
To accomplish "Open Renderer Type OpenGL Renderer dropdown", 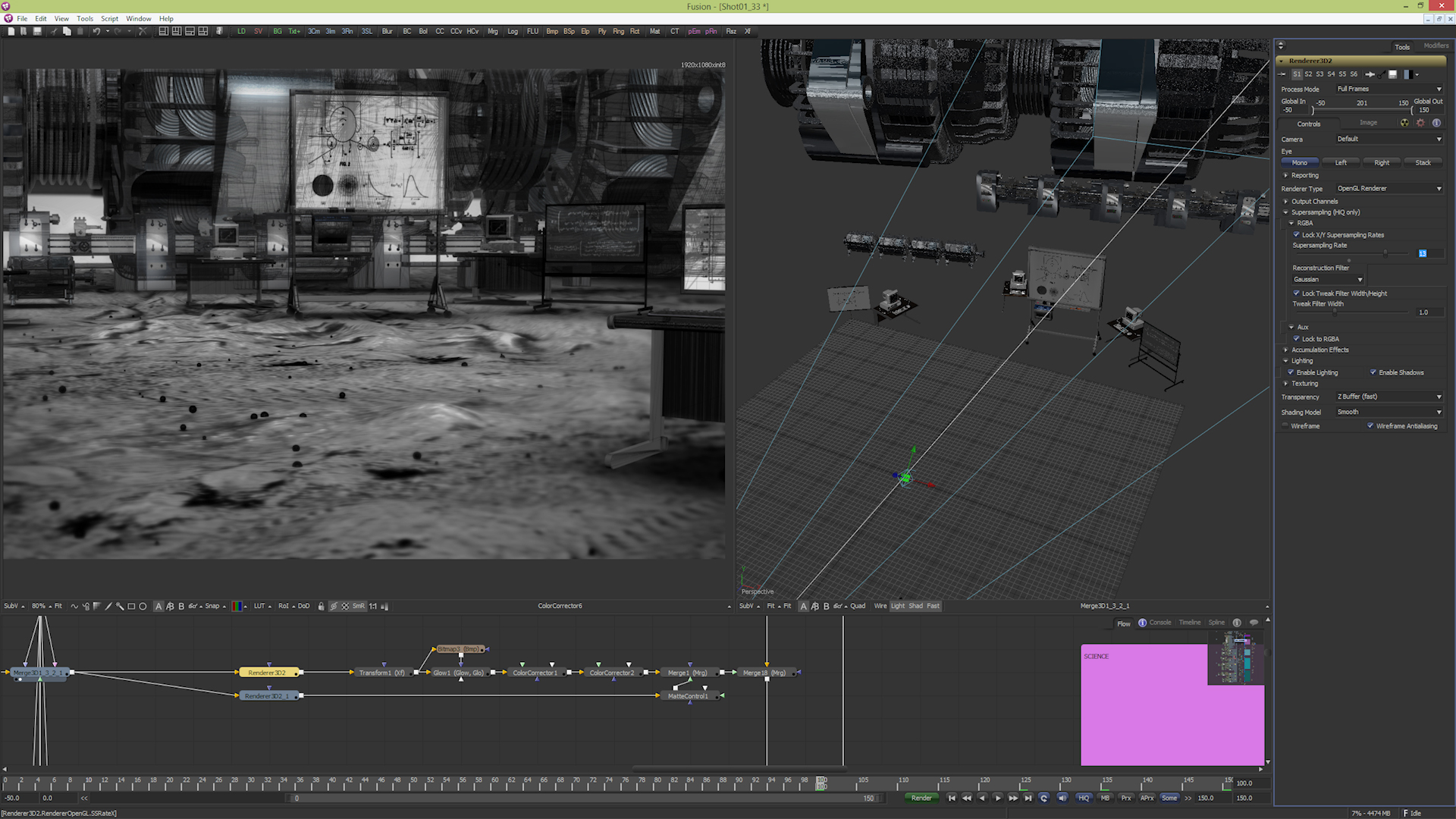I will point(1389,189).
